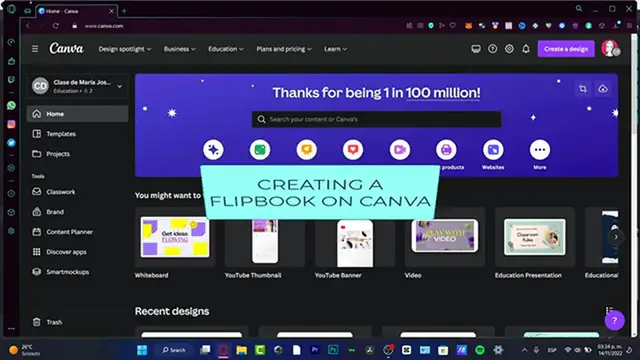
Task: Follow the 100 million link
Action: [443, 93]
